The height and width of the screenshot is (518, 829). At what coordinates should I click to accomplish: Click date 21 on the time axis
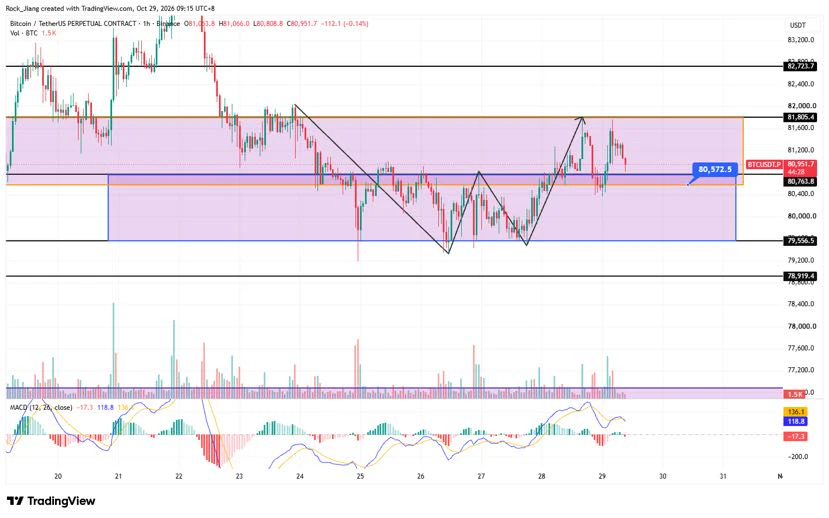pyautogui.click(x=118, y=476)
